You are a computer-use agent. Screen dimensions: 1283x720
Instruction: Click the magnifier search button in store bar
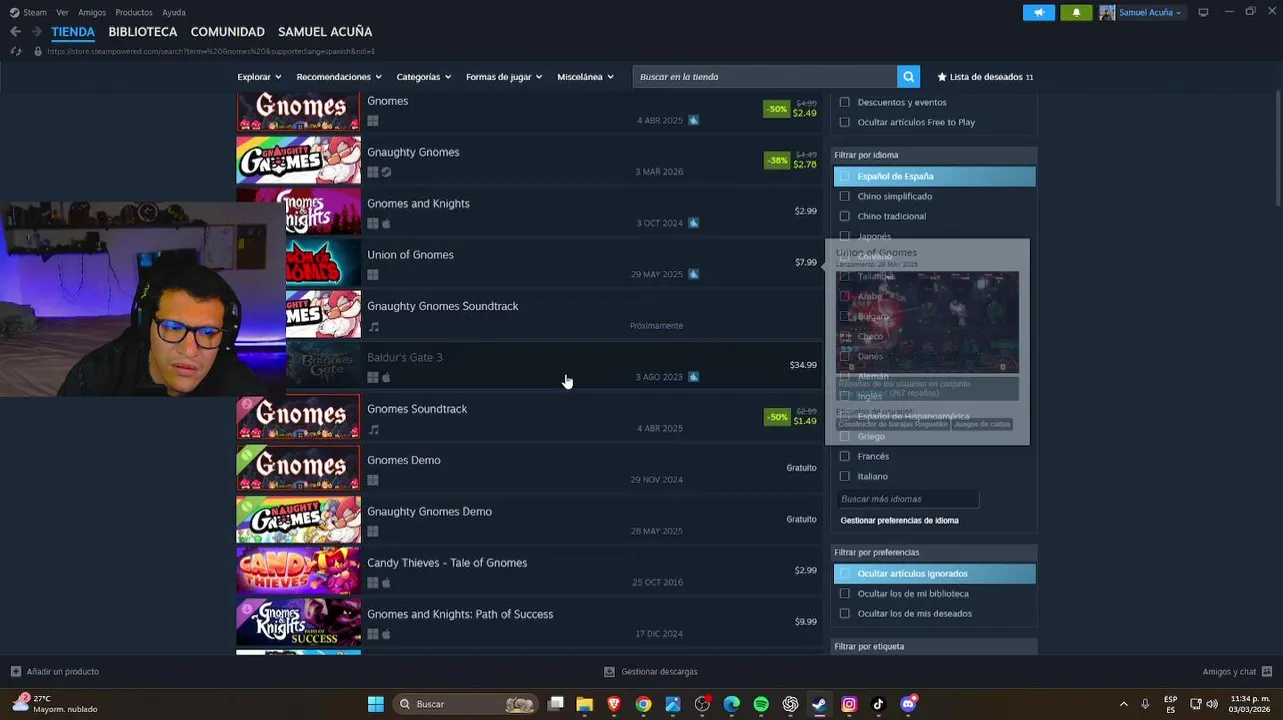pyautogui.click(x=908, y=77)
